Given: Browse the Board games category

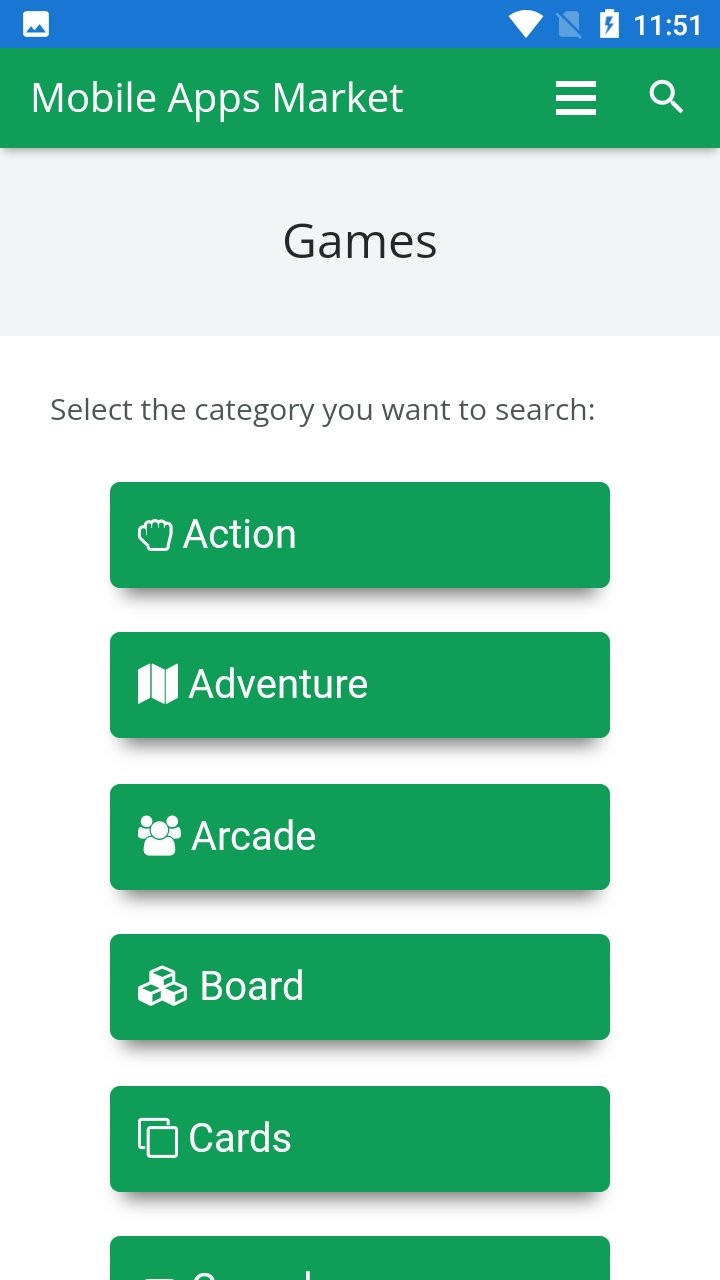Looking at the screenshot, I should [x=360, y=987].
